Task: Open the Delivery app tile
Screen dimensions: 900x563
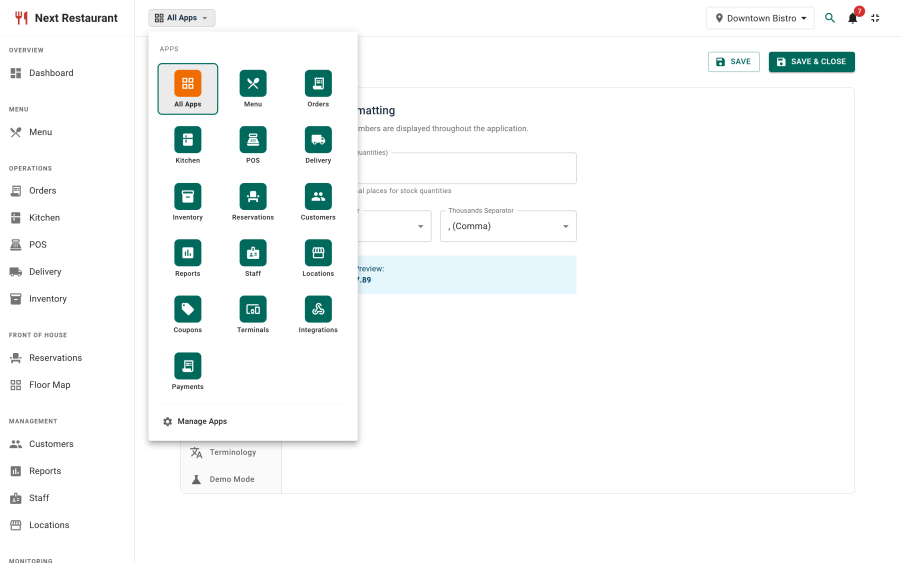Action: click(x=318, y=145)
